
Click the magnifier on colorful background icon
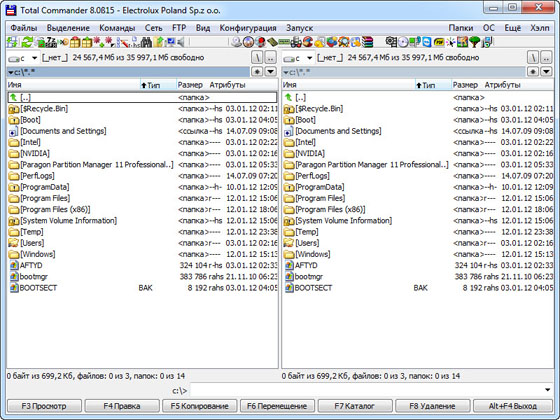click(x=344, y=42)
